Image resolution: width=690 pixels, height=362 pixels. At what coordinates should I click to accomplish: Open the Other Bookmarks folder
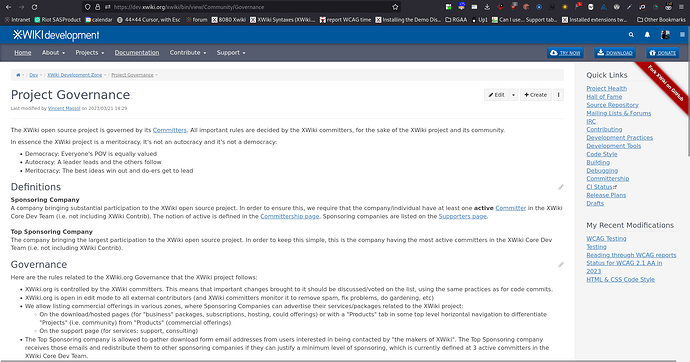coord(661,20)
